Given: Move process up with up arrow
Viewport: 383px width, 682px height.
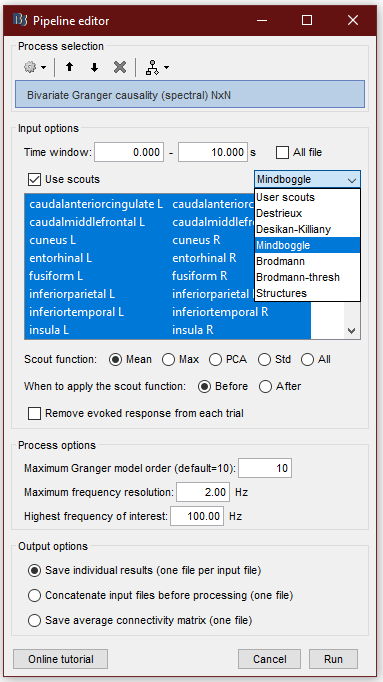Looking at the screenshot, I should 70,67.
